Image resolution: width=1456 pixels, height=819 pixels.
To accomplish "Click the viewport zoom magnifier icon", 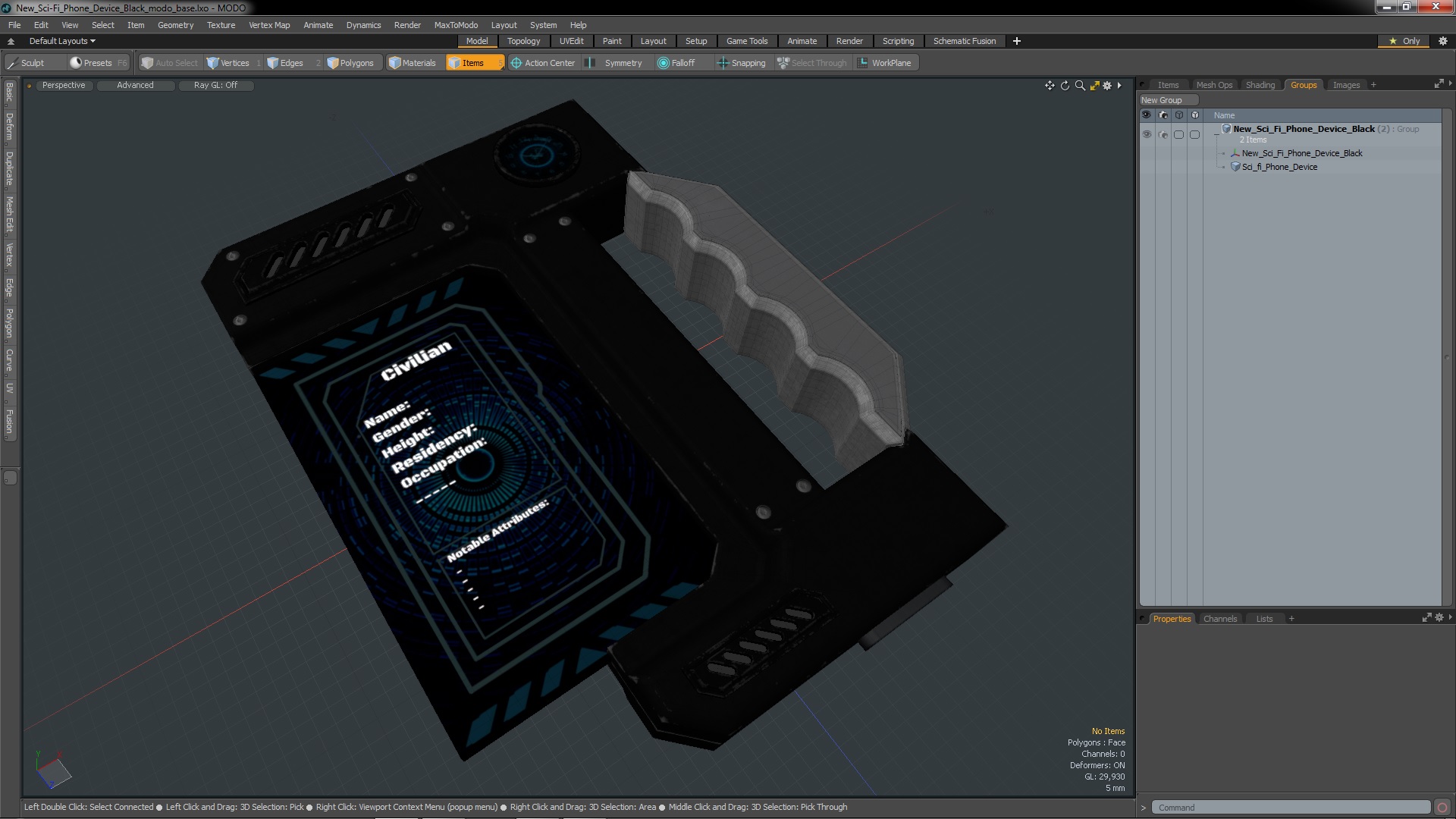I will (x=1080, y=86).
